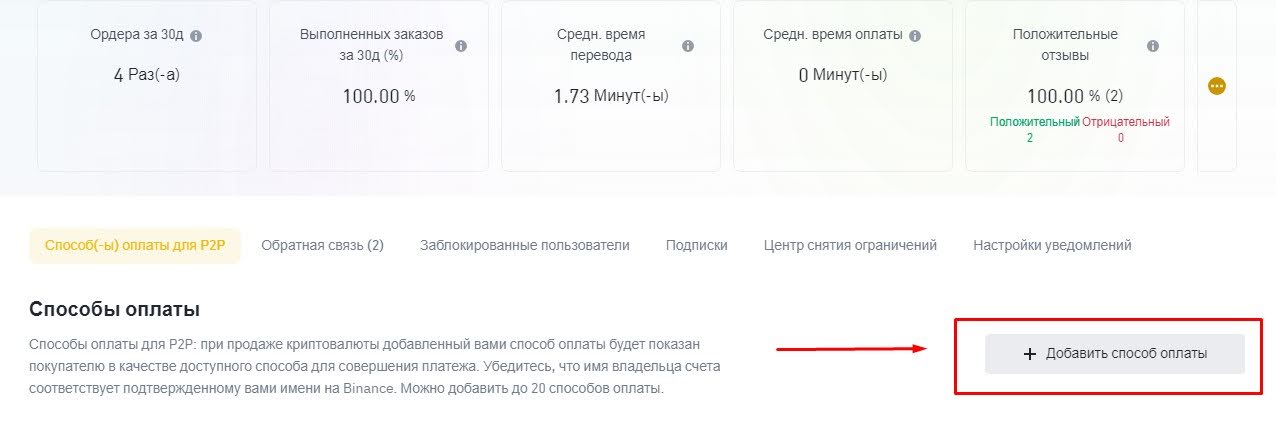This screenshot has height=423, width=1276.
Task: Go to Подписки tab
Action: tap(697, 245)
